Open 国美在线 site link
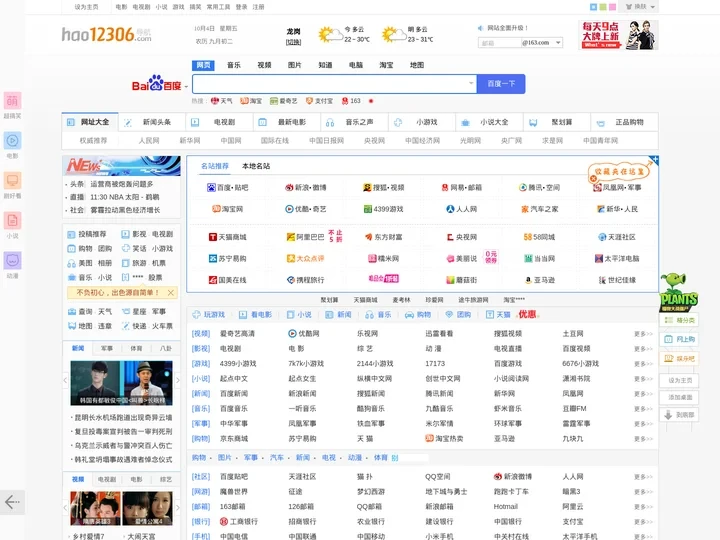The width and height of the screenshot is (720, 540). pyautogui.click(x=228, y=280)
